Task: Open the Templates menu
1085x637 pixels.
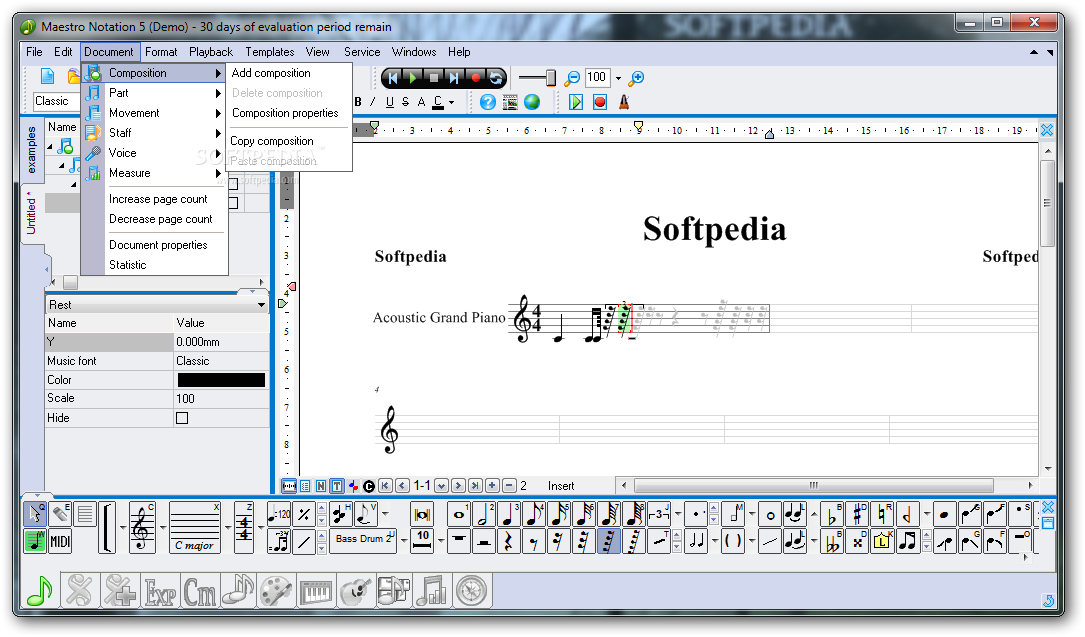Action: coord(270,52)
